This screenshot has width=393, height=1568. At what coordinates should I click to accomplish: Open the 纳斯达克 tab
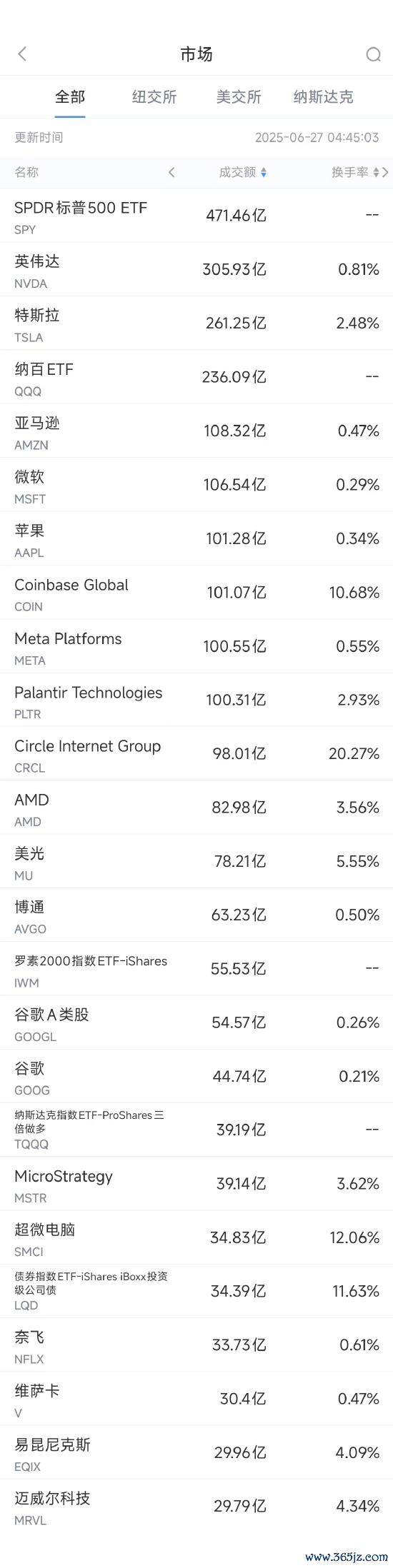[x=323, y=97]
